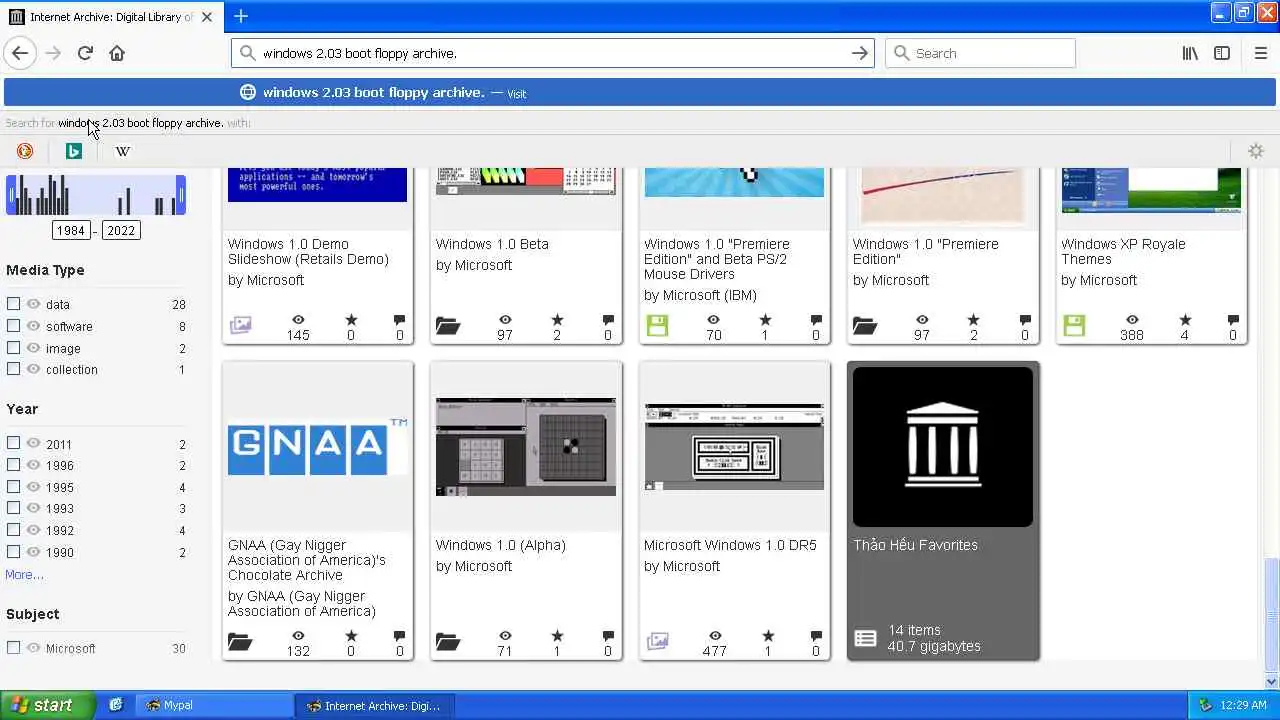
Task: Click the network tray icon near the clock
Action: (x=1205, y=705)
